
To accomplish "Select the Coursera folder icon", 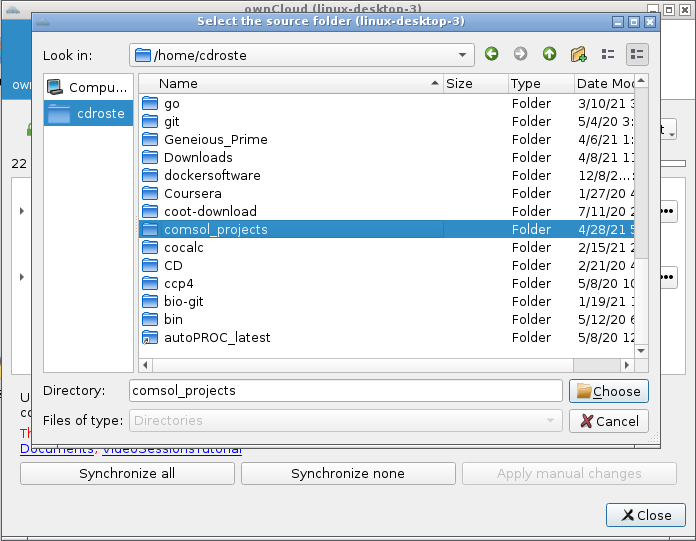I will tap(150, 193).
